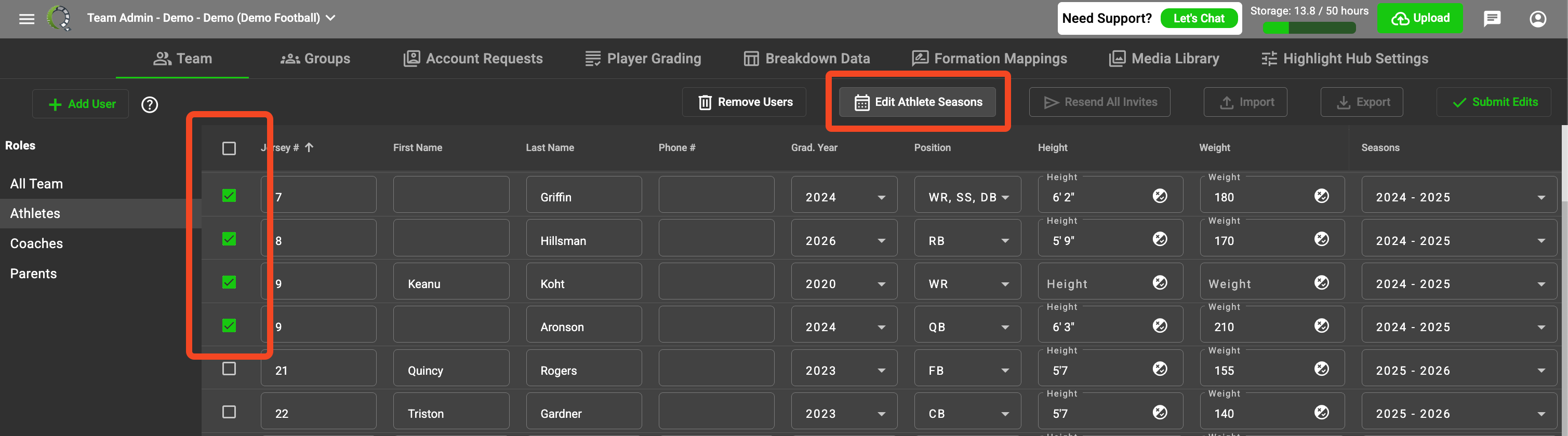
Task: Check the checkbox for Quincy Rogers
Action: 229,369
